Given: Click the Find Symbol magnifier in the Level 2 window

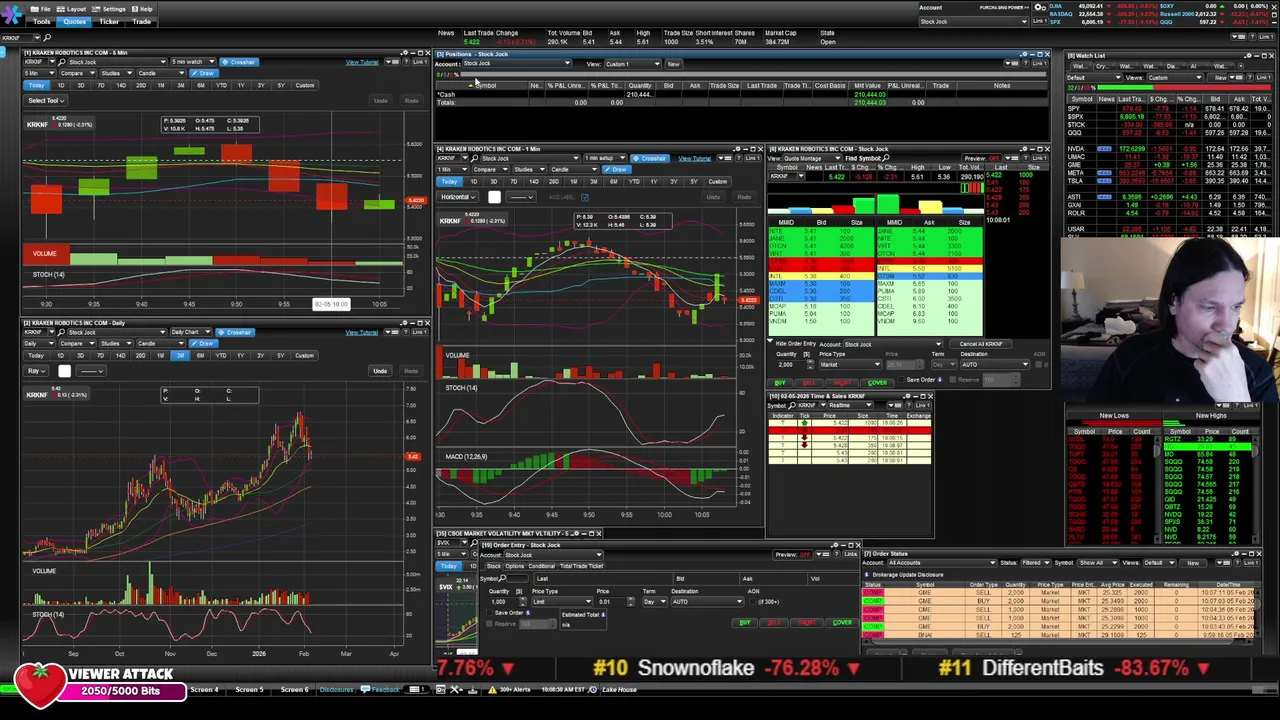Looking at the screenshot, I should pyautogui.click(x=888, y=158).
